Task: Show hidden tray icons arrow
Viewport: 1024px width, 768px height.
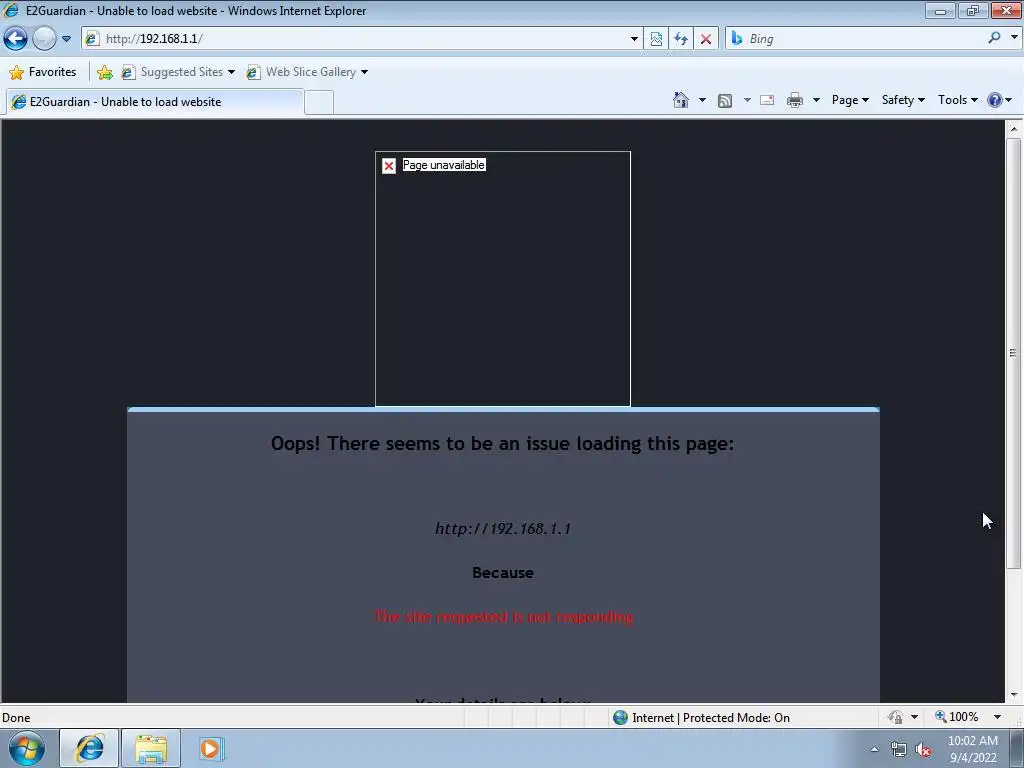Action: (x=874, y=750)
